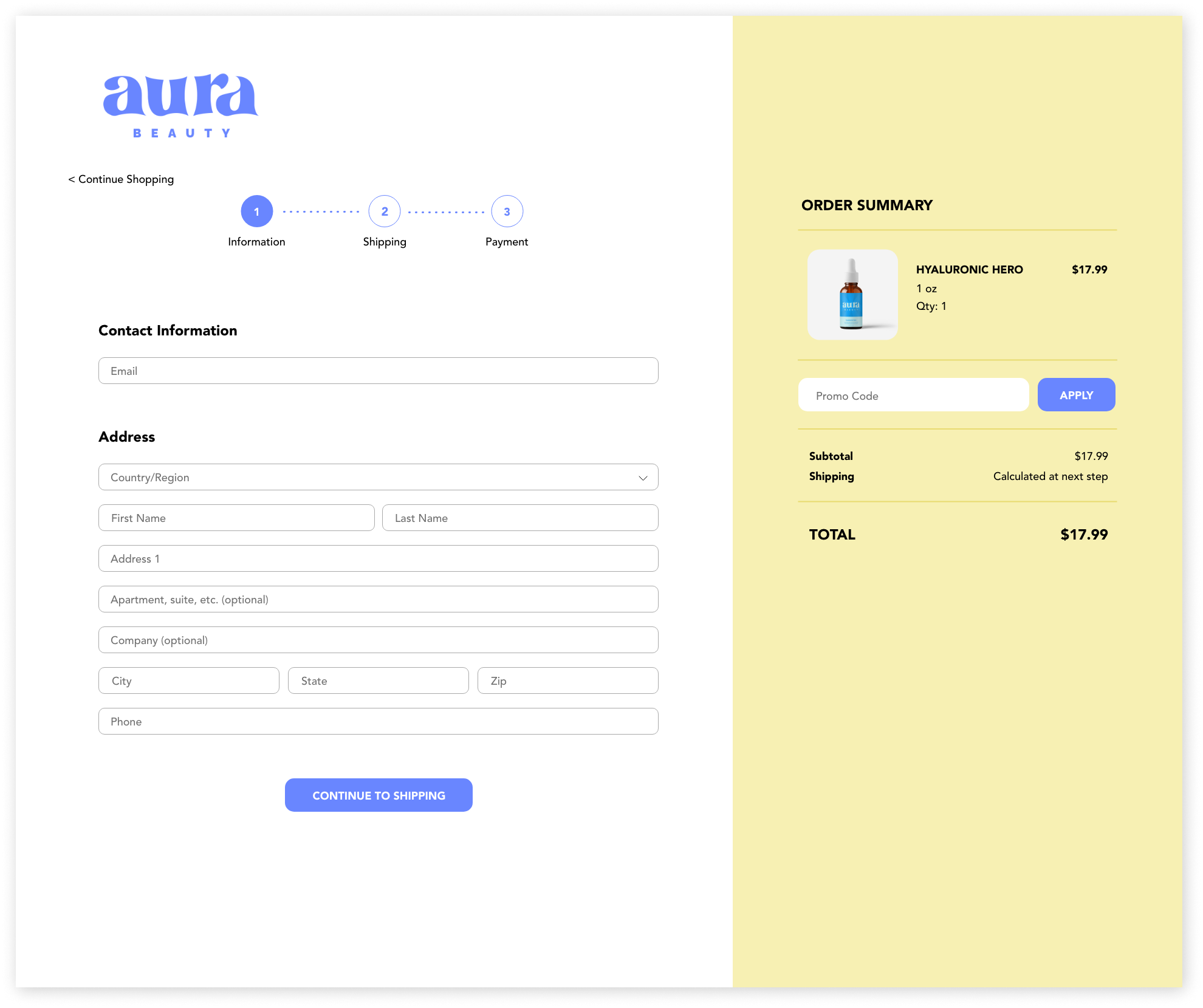This screenshot has height=1008, width=1203.
Task: Apply the promo code with the Apply button
Action: (1075, 395)
